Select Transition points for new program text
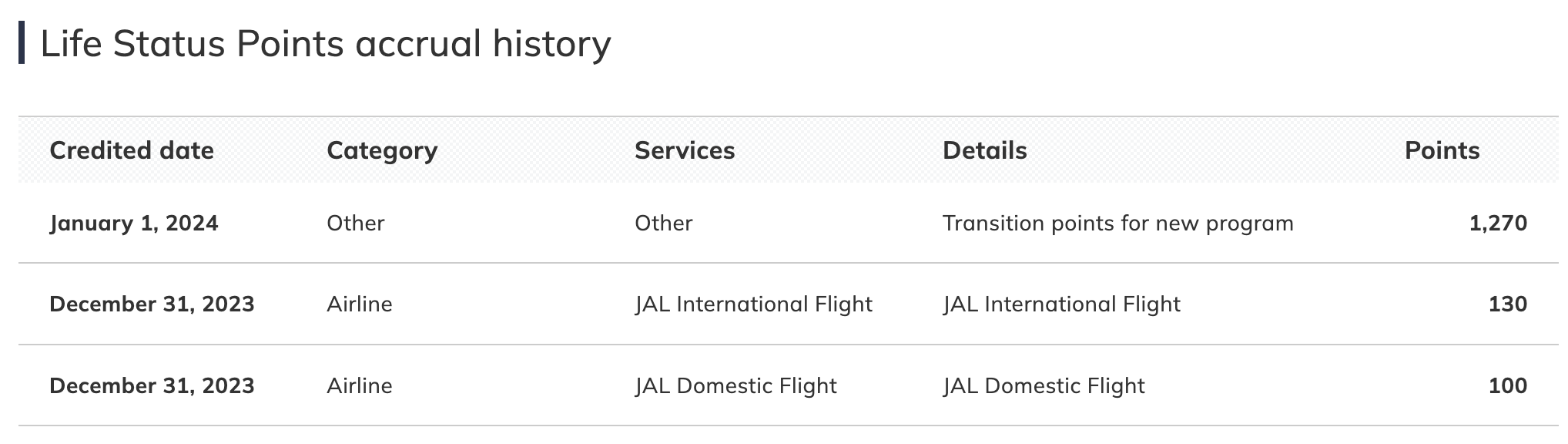The image size is (1568, 444). 1117,224
